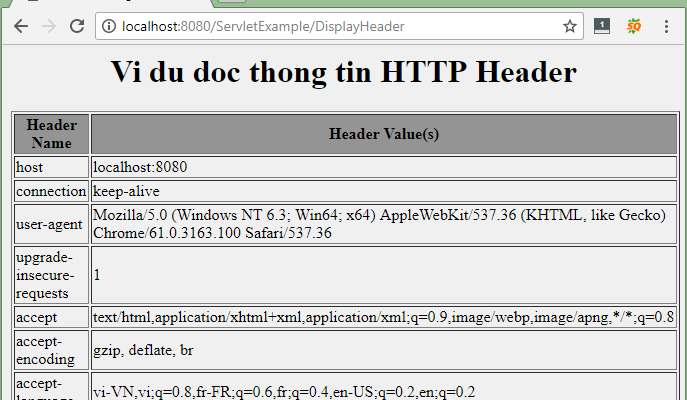687x400 pixels.
Task: Click the page title about HTTP Header
Action: 343,72
